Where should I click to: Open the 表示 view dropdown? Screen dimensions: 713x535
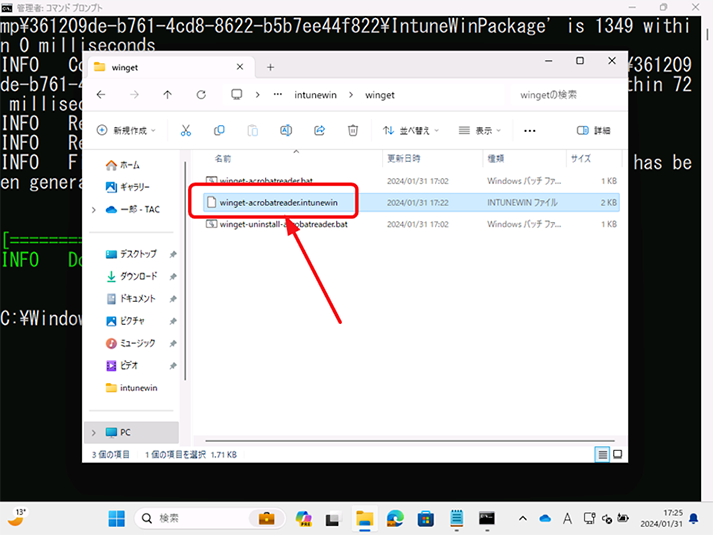(479, 131)
